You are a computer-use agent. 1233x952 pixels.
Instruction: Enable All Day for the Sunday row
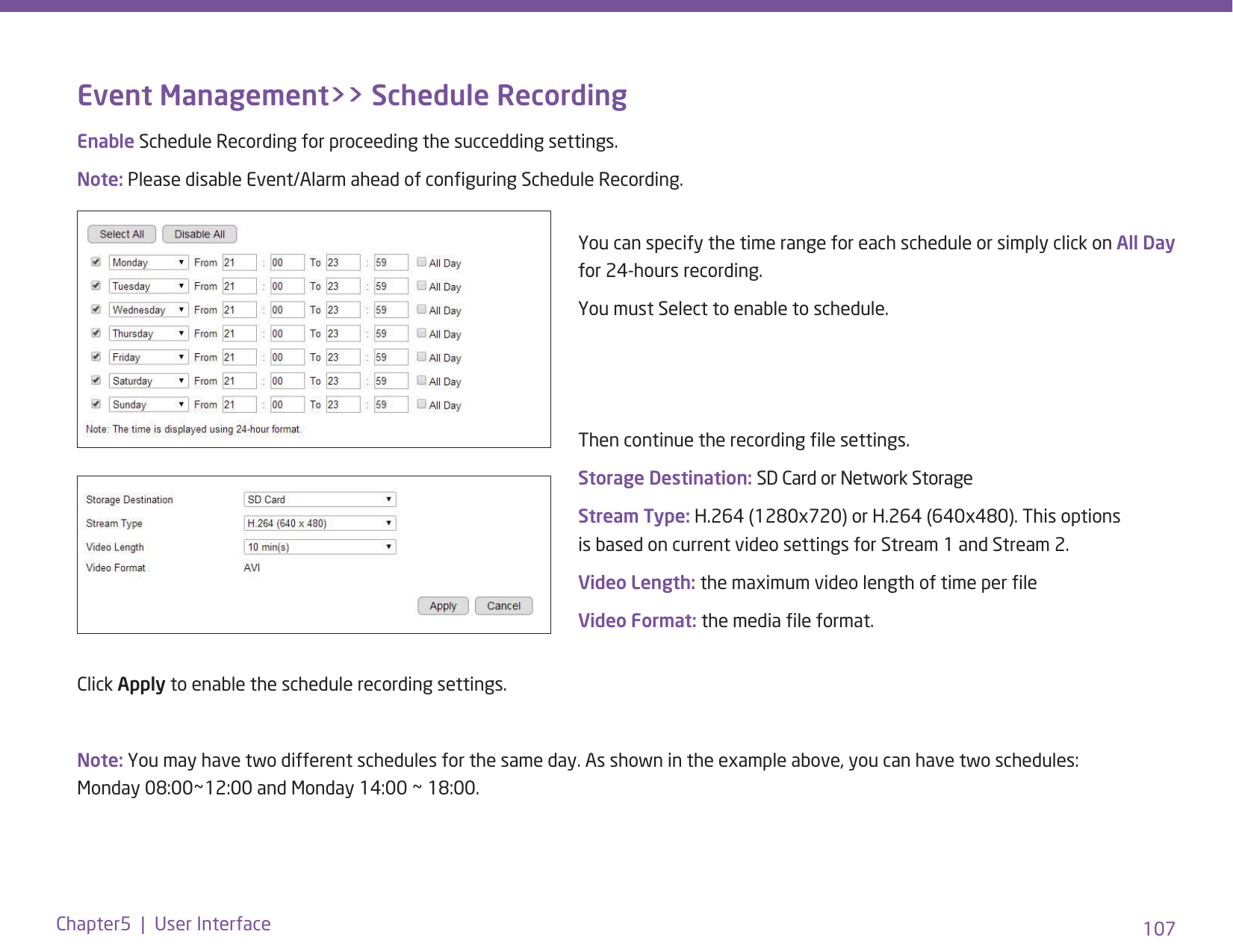(422, 404)
